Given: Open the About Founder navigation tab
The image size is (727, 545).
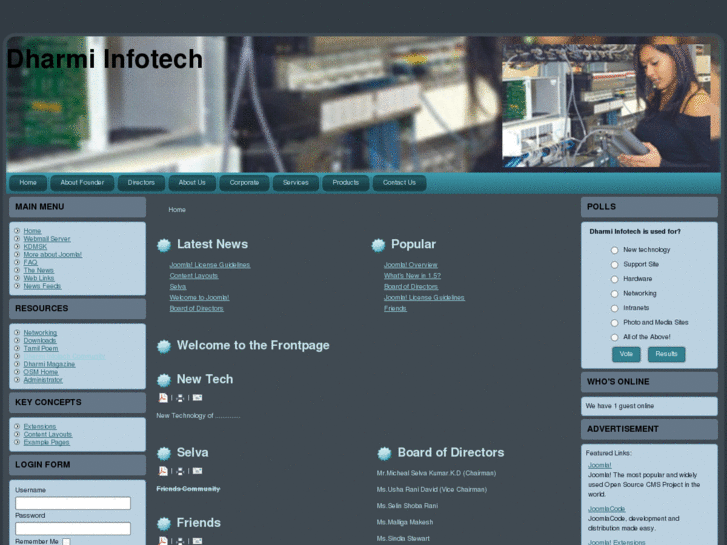Looking at the screenshot, I should 82,183.
